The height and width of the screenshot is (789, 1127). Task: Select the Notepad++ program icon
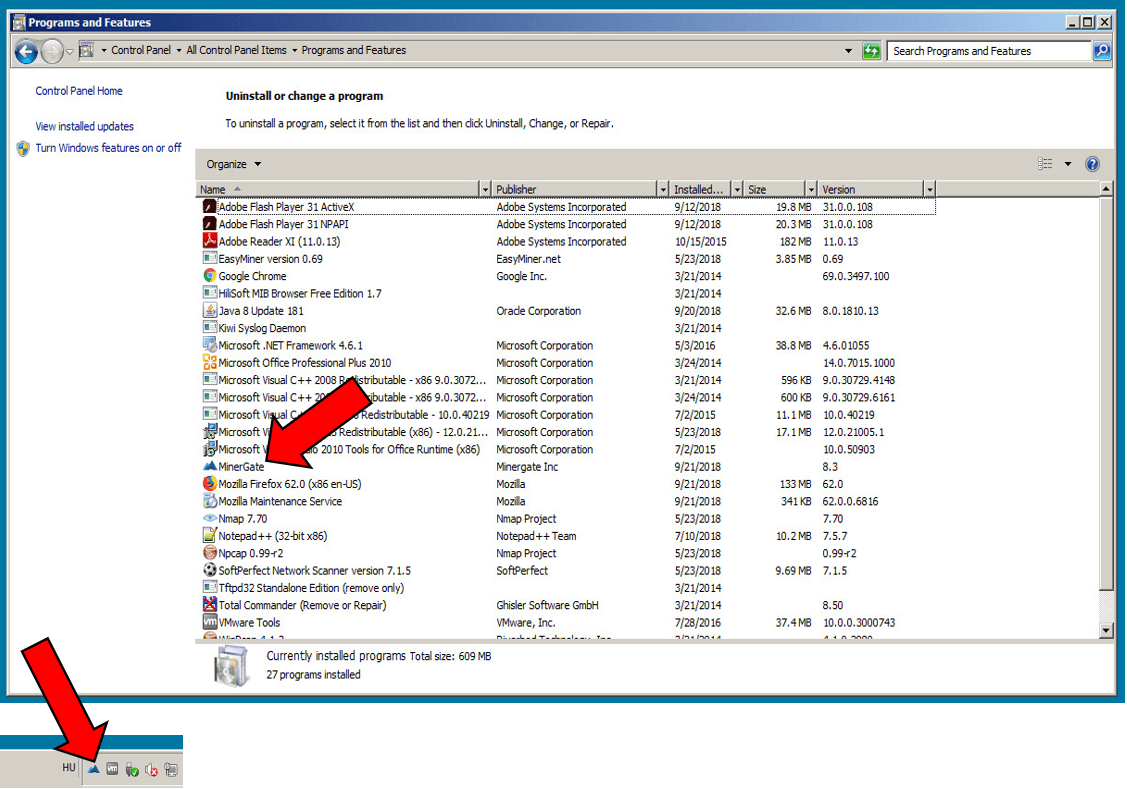point(210,536)
